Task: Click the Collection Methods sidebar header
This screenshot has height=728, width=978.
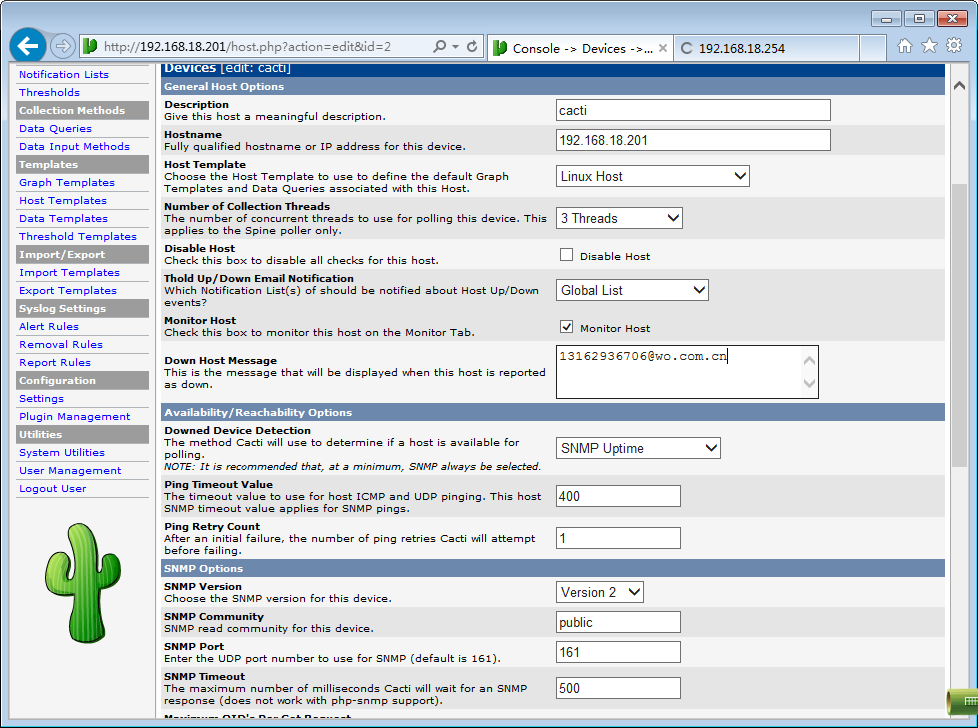Action: [83, 110]
